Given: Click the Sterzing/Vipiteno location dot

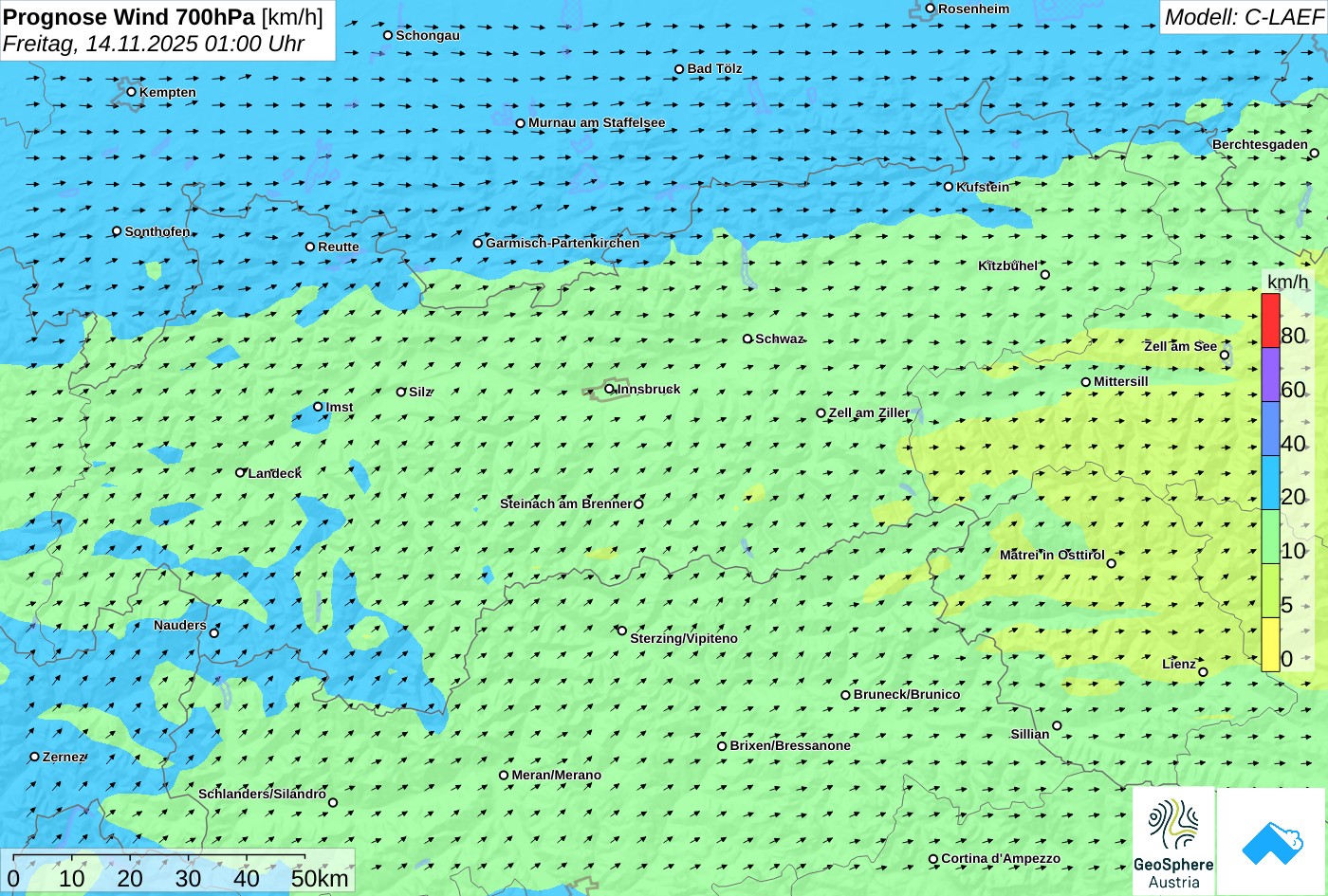Looking at the screenshot, I should pyautogui.click(x=622, y=631).
